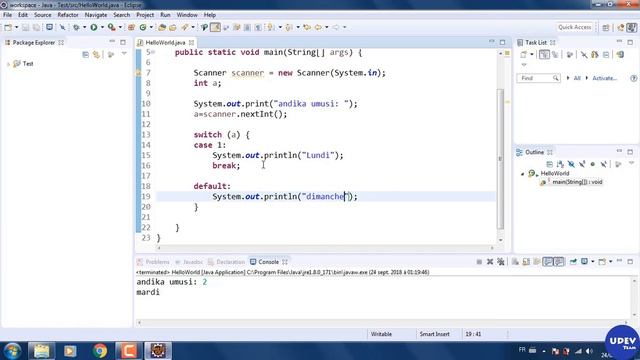Open the New Task dropdown arrow in Task List
Image resolution: width=640 pixels, height=360 pixels.
pyautogui.click(x=532, y=54)
